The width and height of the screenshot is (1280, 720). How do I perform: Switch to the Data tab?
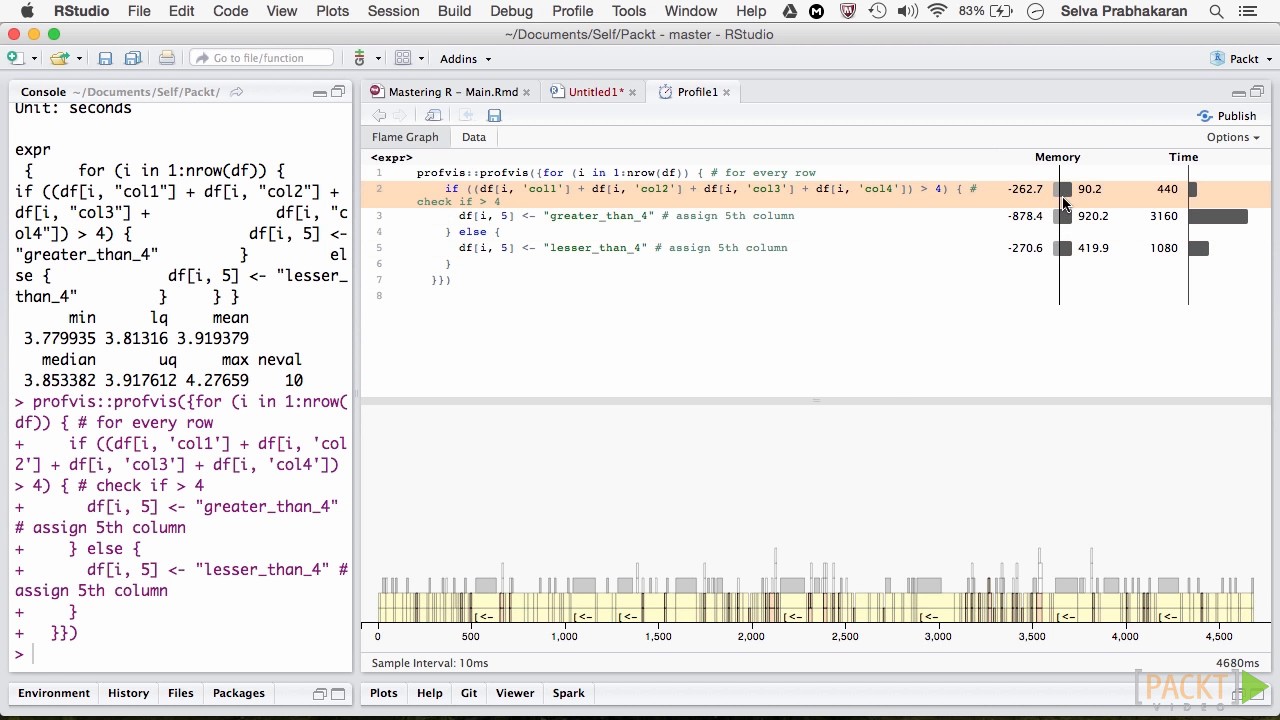tap(474, 137)
